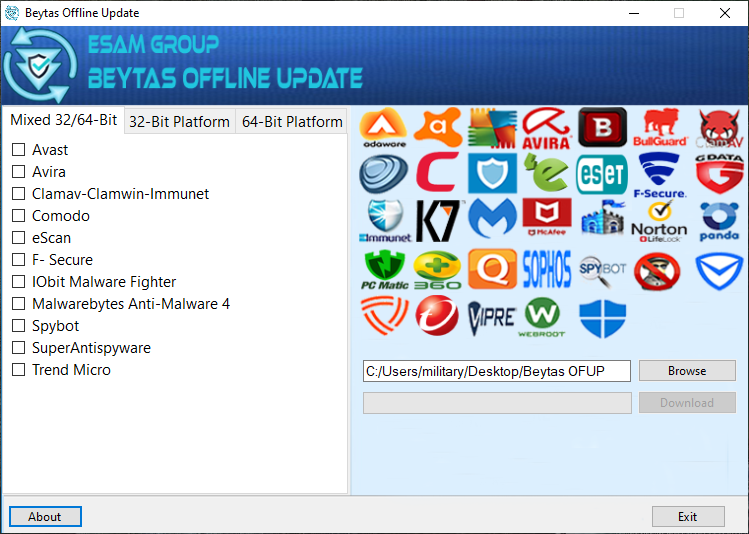Enable the SuperAntispyware checkbox
Viewport: 749px width, 534px height.
click(19, 347)
